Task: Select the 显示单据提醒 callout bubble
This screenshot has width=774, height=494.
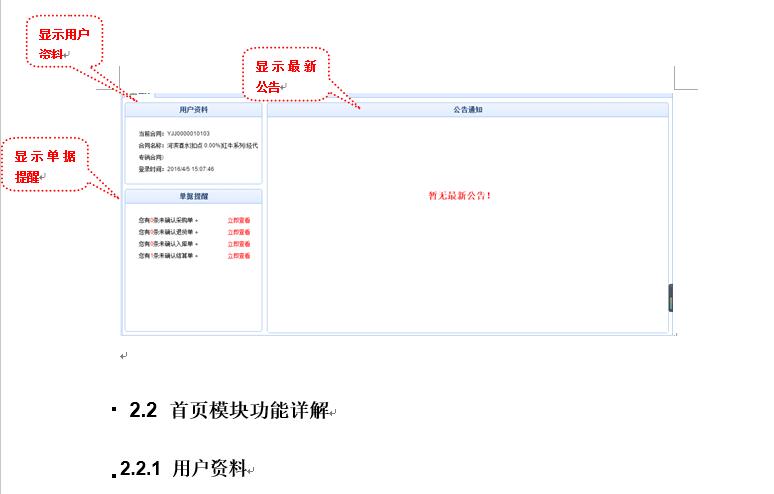Action: click(48, 166)
